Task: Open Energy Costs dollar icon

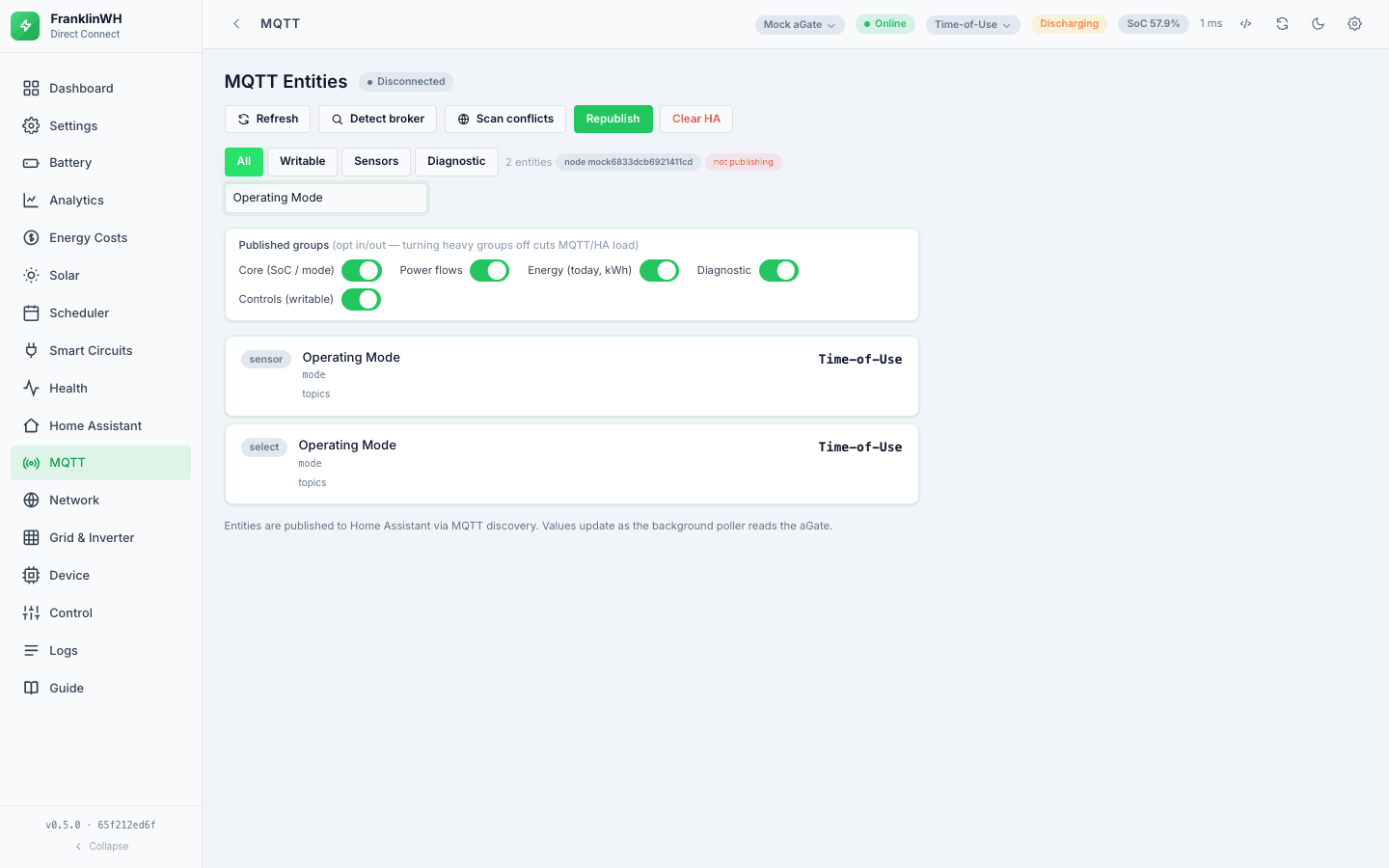Action: (x=31, y=238)
